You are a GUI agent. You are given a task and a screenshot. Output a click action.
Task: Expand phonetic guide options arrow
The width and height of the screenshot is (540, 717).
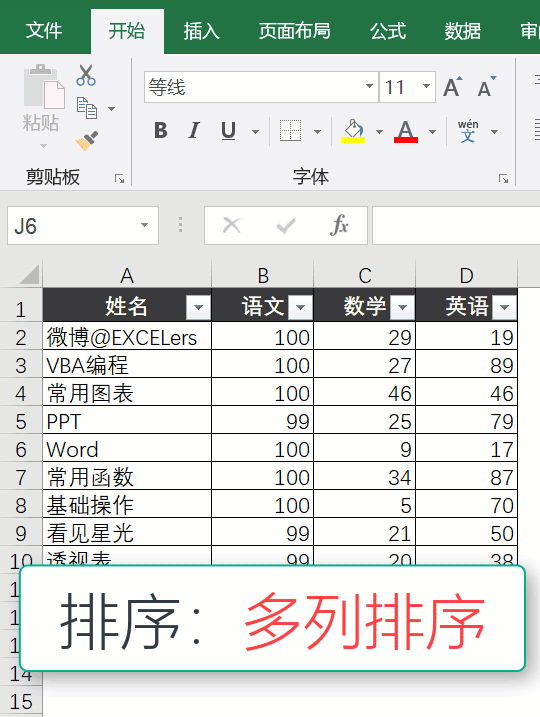coord(494,132)
